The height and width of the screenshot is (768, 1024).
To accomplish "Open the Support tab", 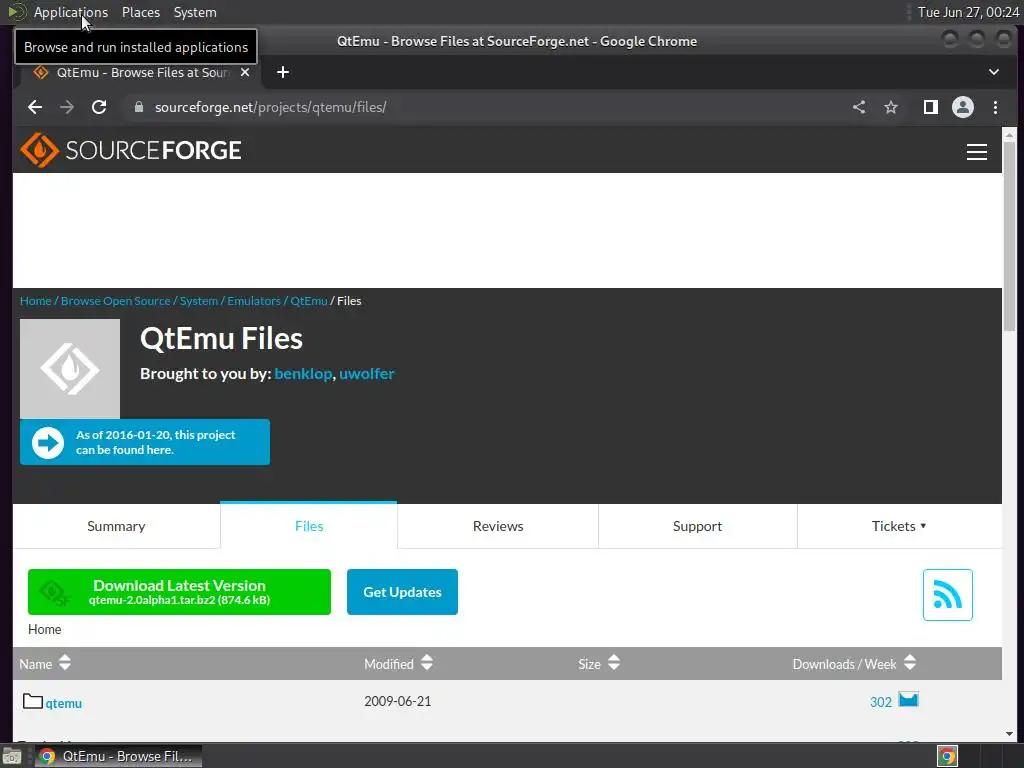I will click(x=697, y=526).
